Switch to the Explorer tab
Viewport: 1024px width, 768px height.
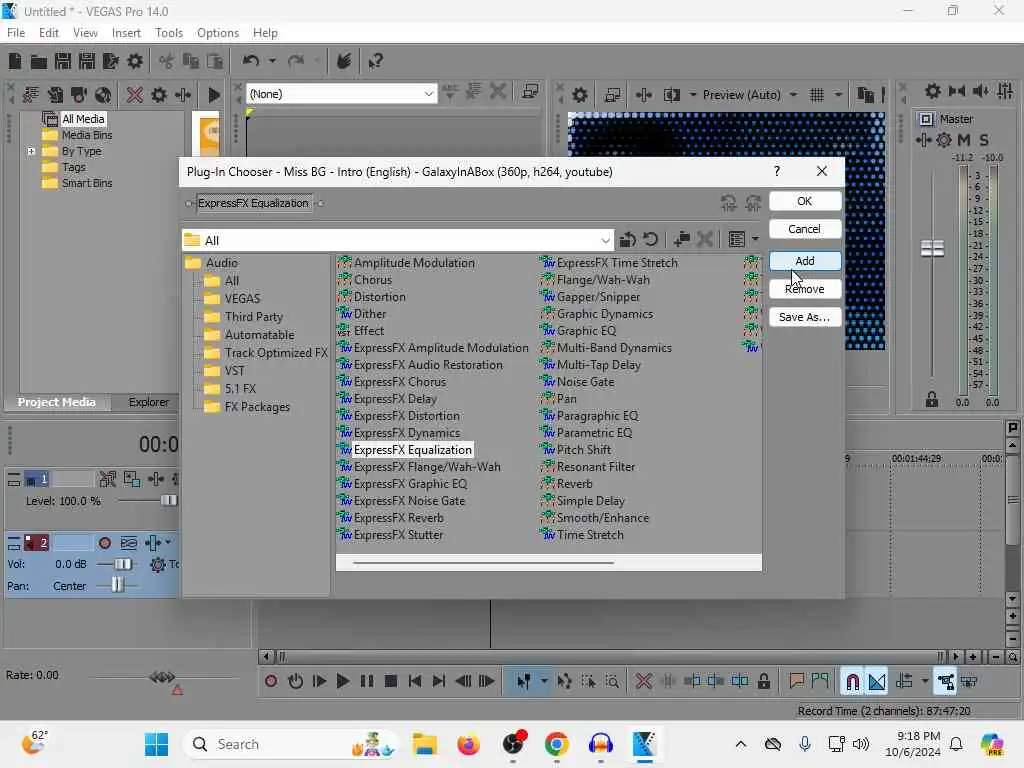point(148,402)
